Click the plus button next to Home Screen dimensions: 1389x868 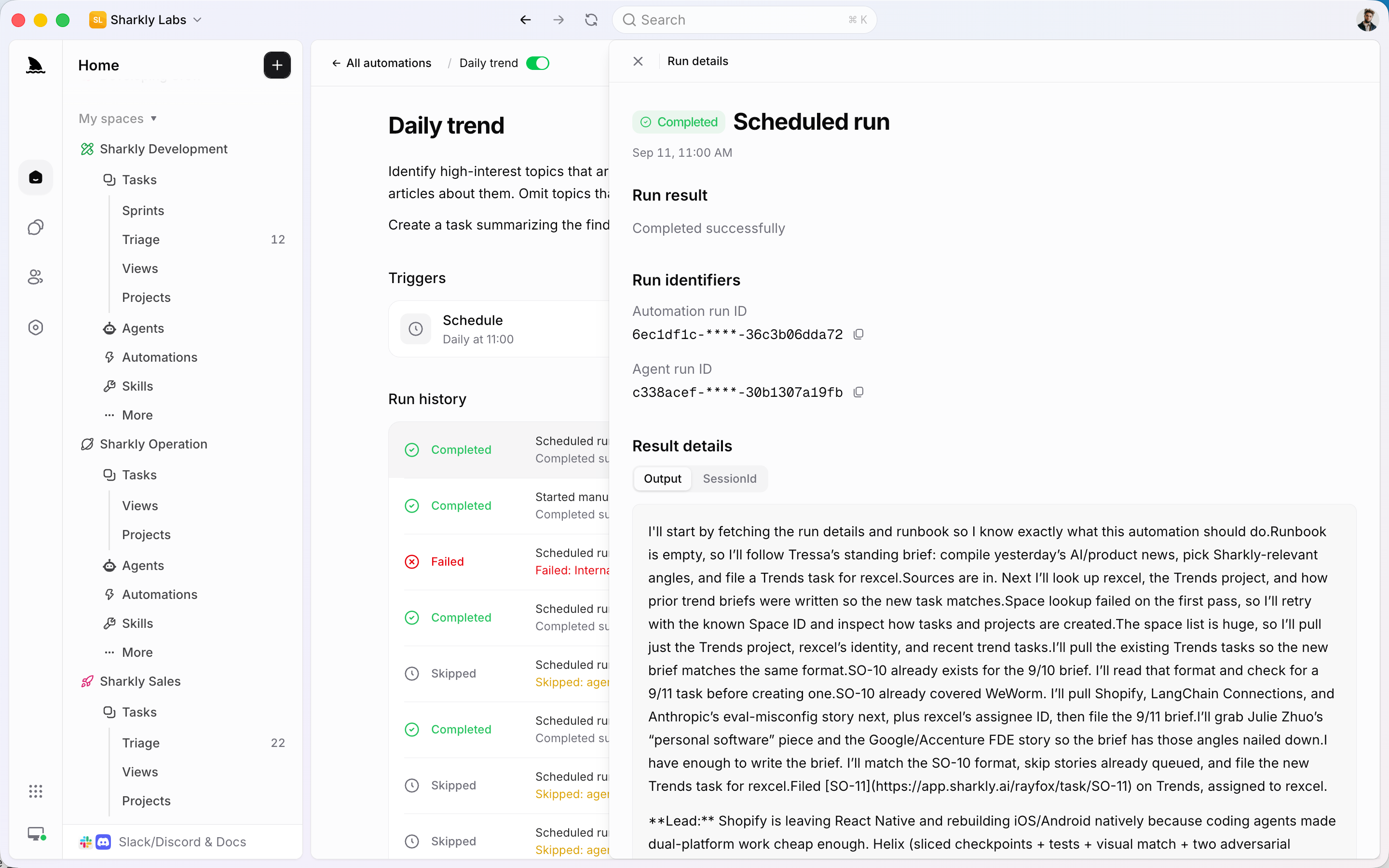(277, 66)
